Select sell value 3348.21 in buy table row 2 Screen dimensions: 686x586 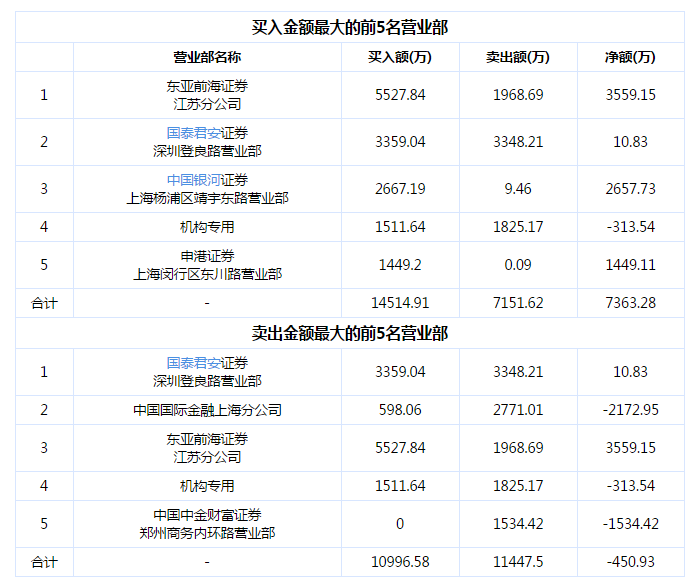(518, 142)
